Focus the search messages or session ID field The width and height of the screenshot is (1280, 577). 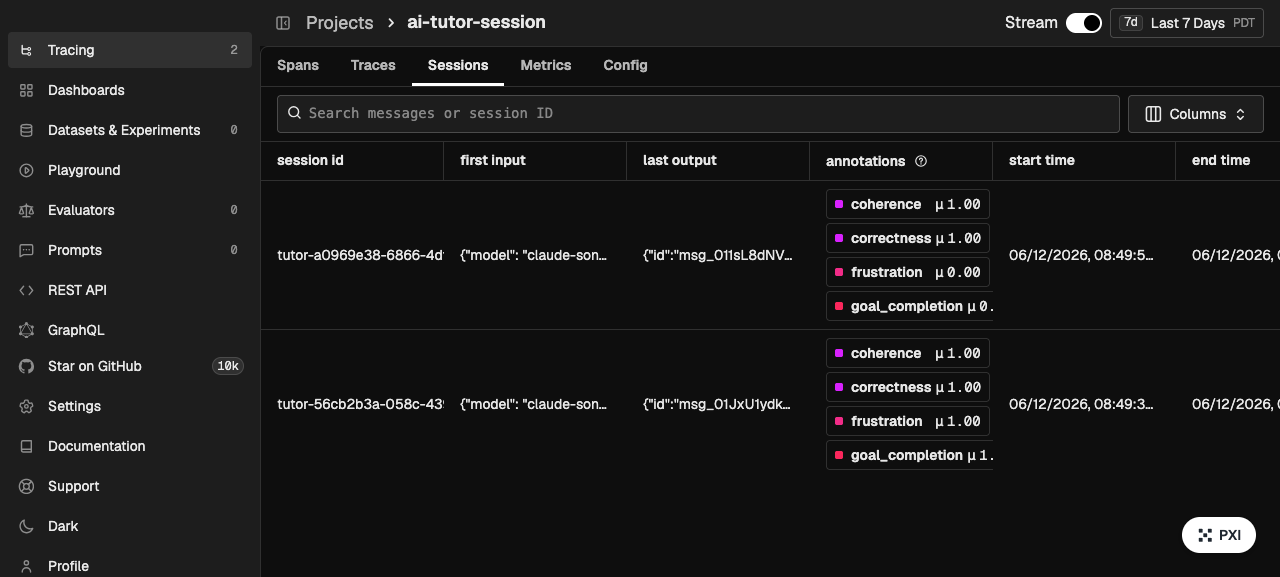[x=698, y=114]
